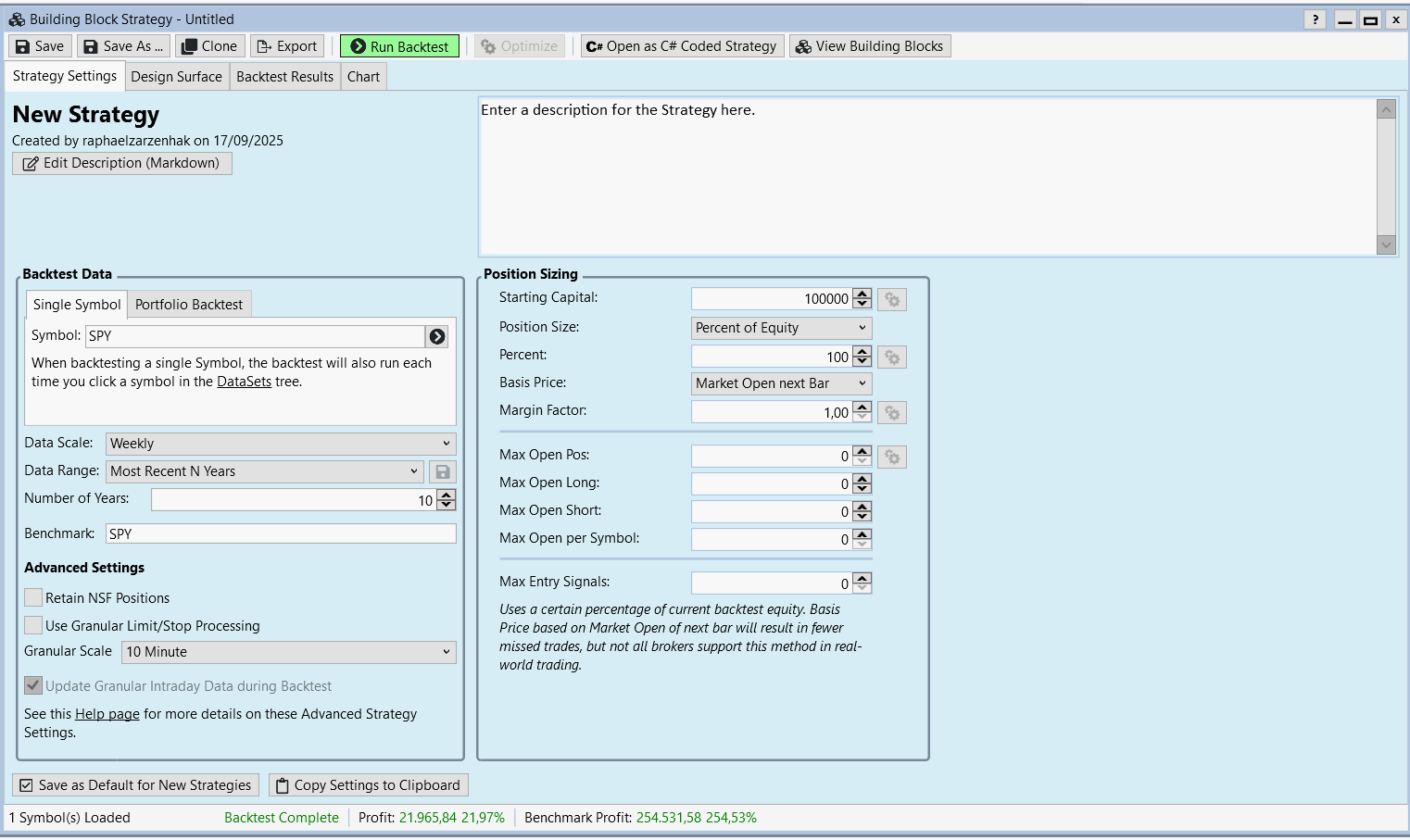Screen dimensions: 1410x840
Task: Open the Data Scale dropdown
Action: tap(281, 444)
